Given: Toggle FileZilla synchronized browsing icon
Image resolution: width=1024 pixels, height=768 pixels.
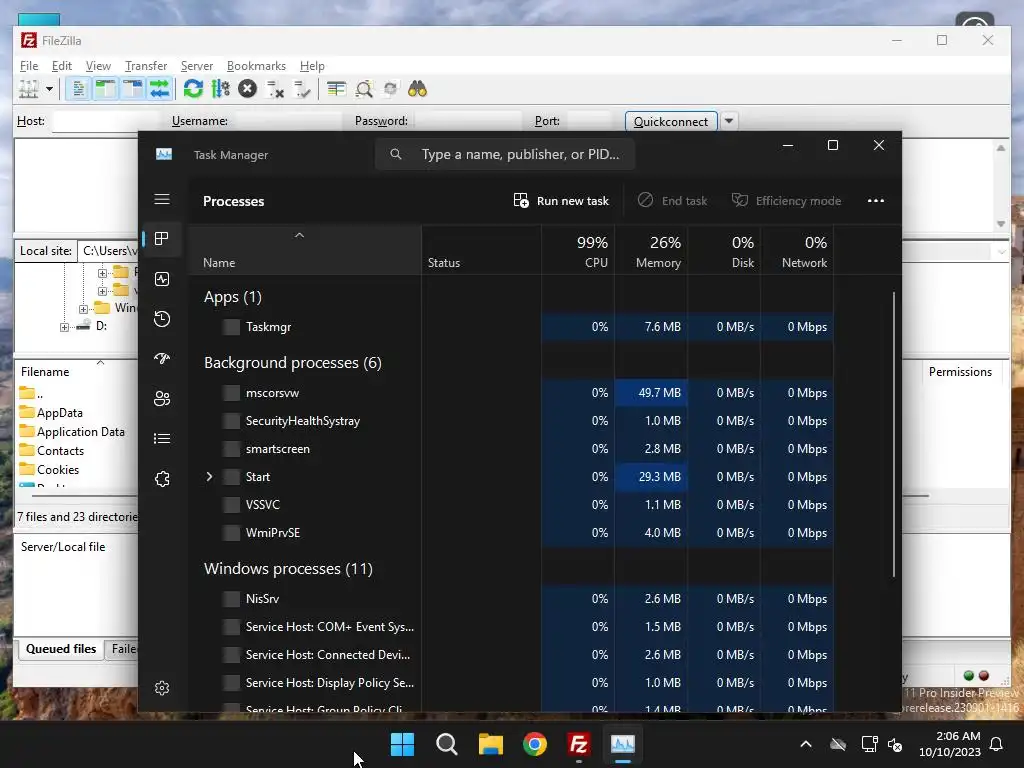Looking at the screenshot, I should [391, 89].
